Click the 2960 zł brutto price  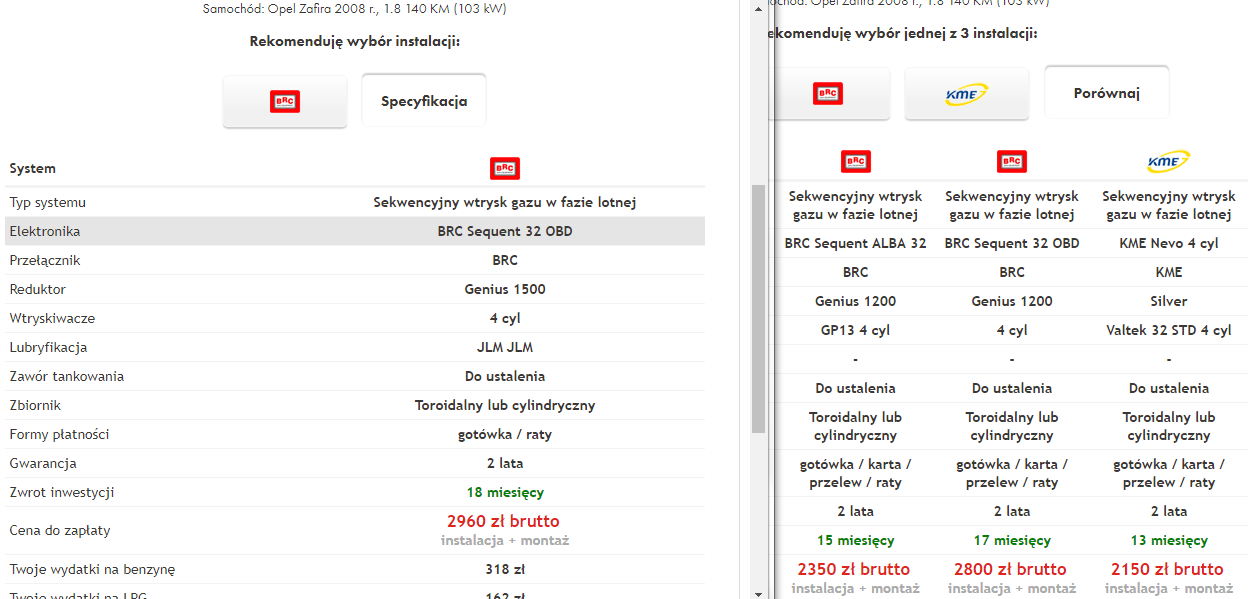click(504, 521)
